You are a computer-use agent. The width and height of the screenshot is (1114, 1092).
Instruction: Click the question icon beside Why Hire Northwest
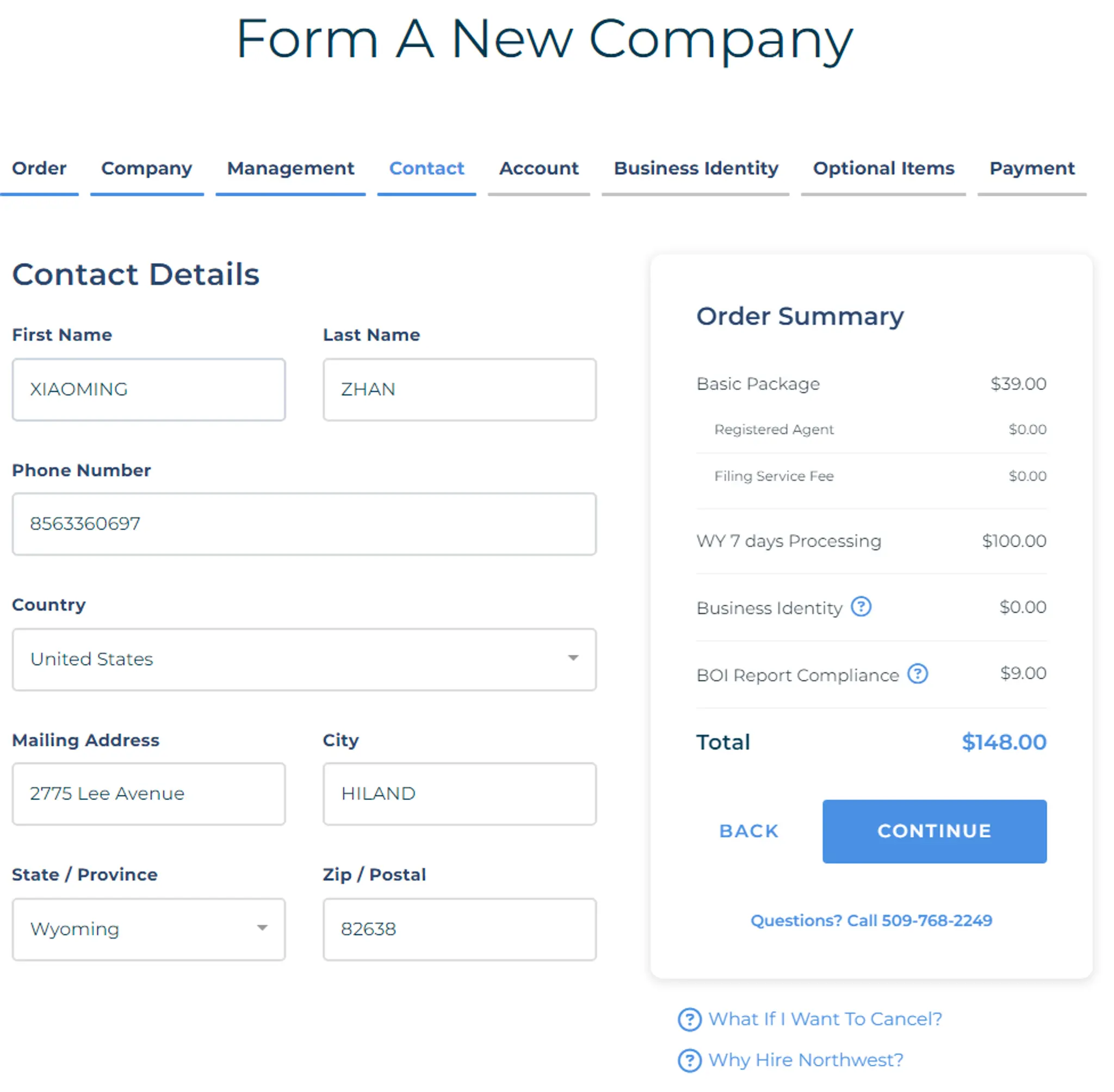690,1060
